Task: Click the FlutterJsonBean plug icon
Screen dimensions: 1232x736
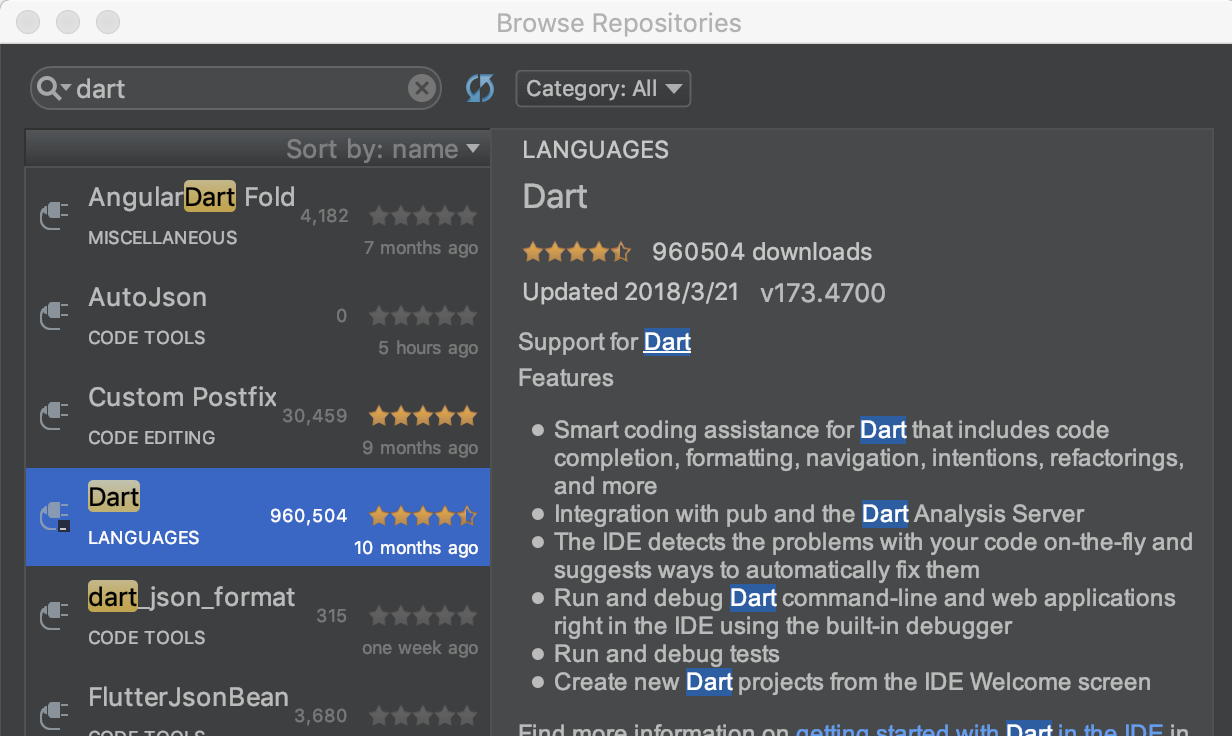Action: [54, 716]
